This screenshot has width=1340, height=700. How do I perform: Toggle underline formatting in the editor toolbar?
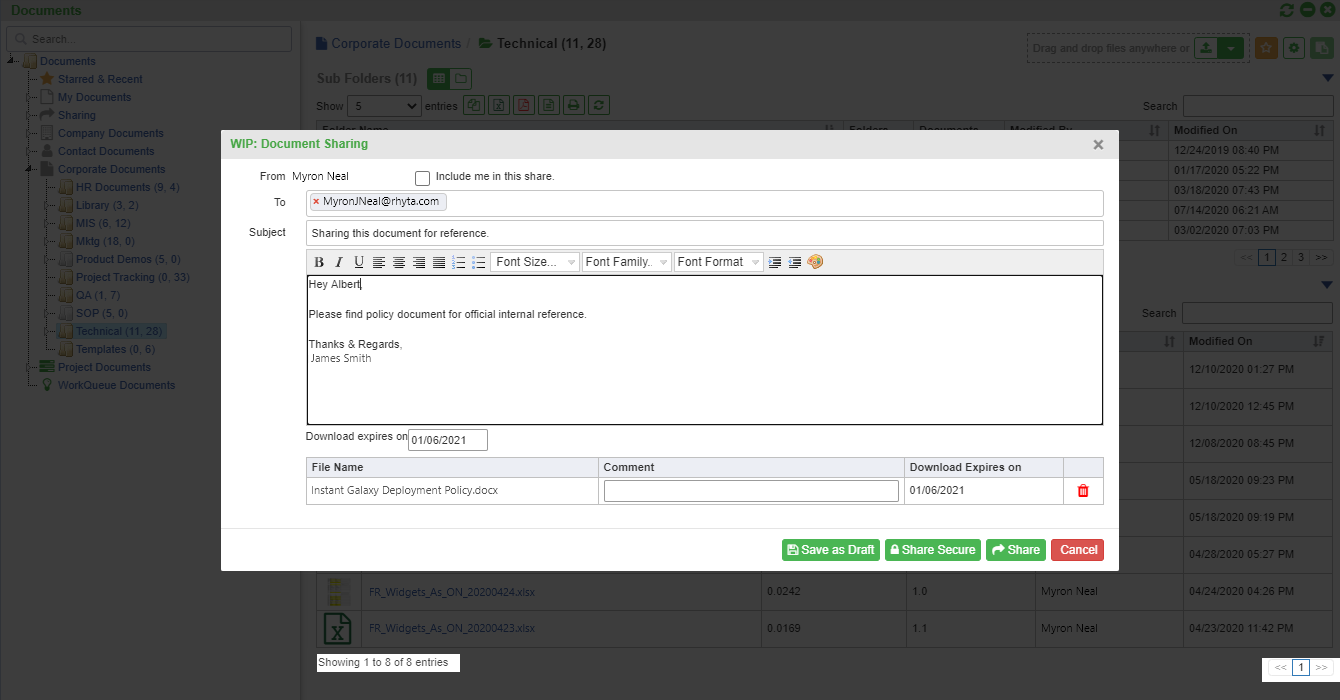[359, 262]
